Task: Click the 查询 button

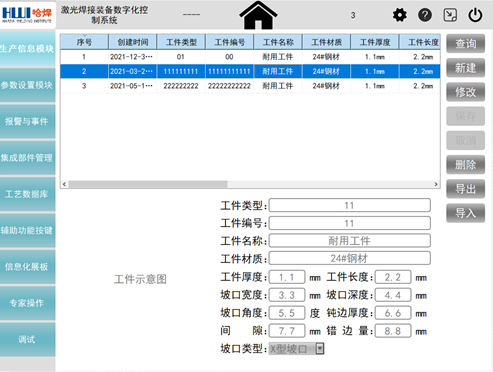Action: pos(465,44)
